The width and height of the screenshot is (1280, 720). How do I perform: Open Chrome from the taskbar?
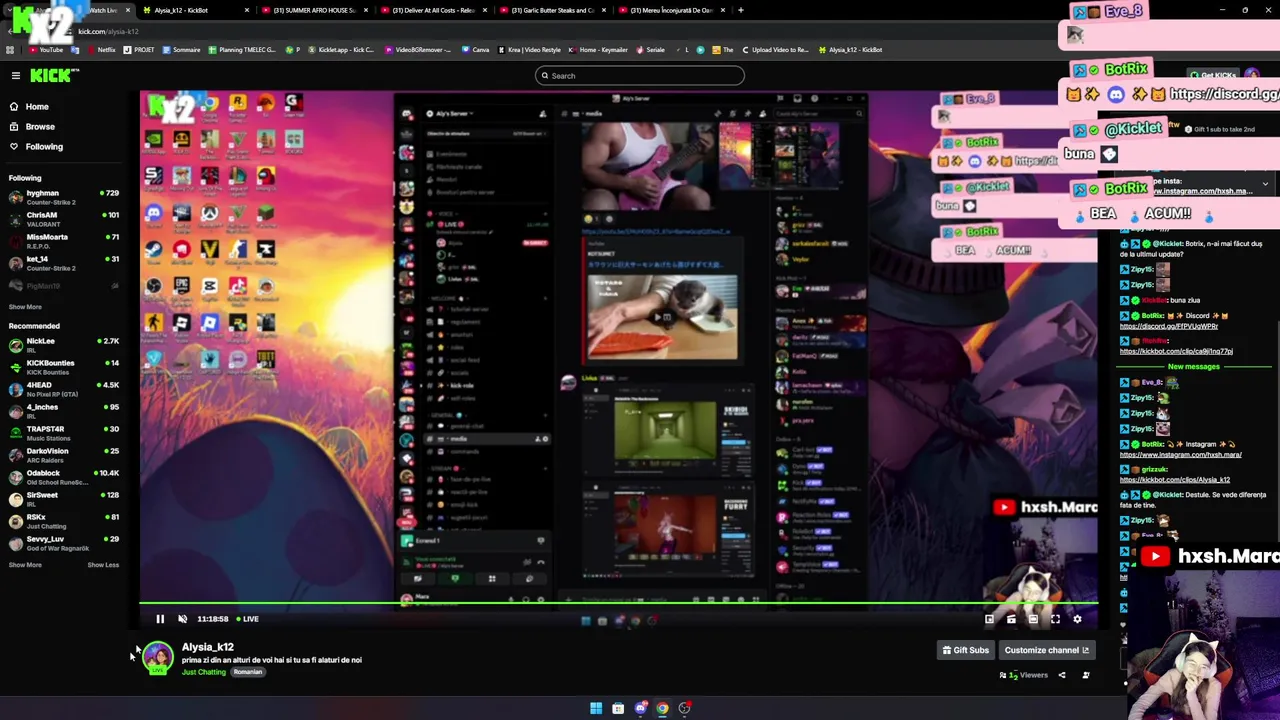click(663, 708)
